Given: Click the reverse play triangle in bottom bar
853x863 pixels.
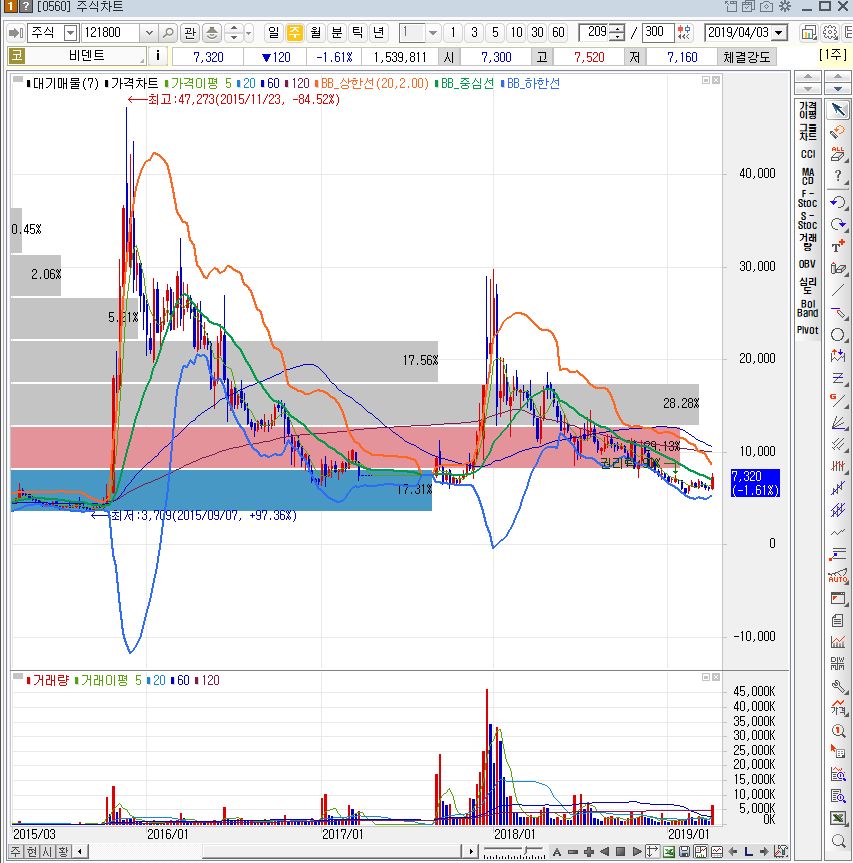Looking at the screenshot, I should 605,851.
